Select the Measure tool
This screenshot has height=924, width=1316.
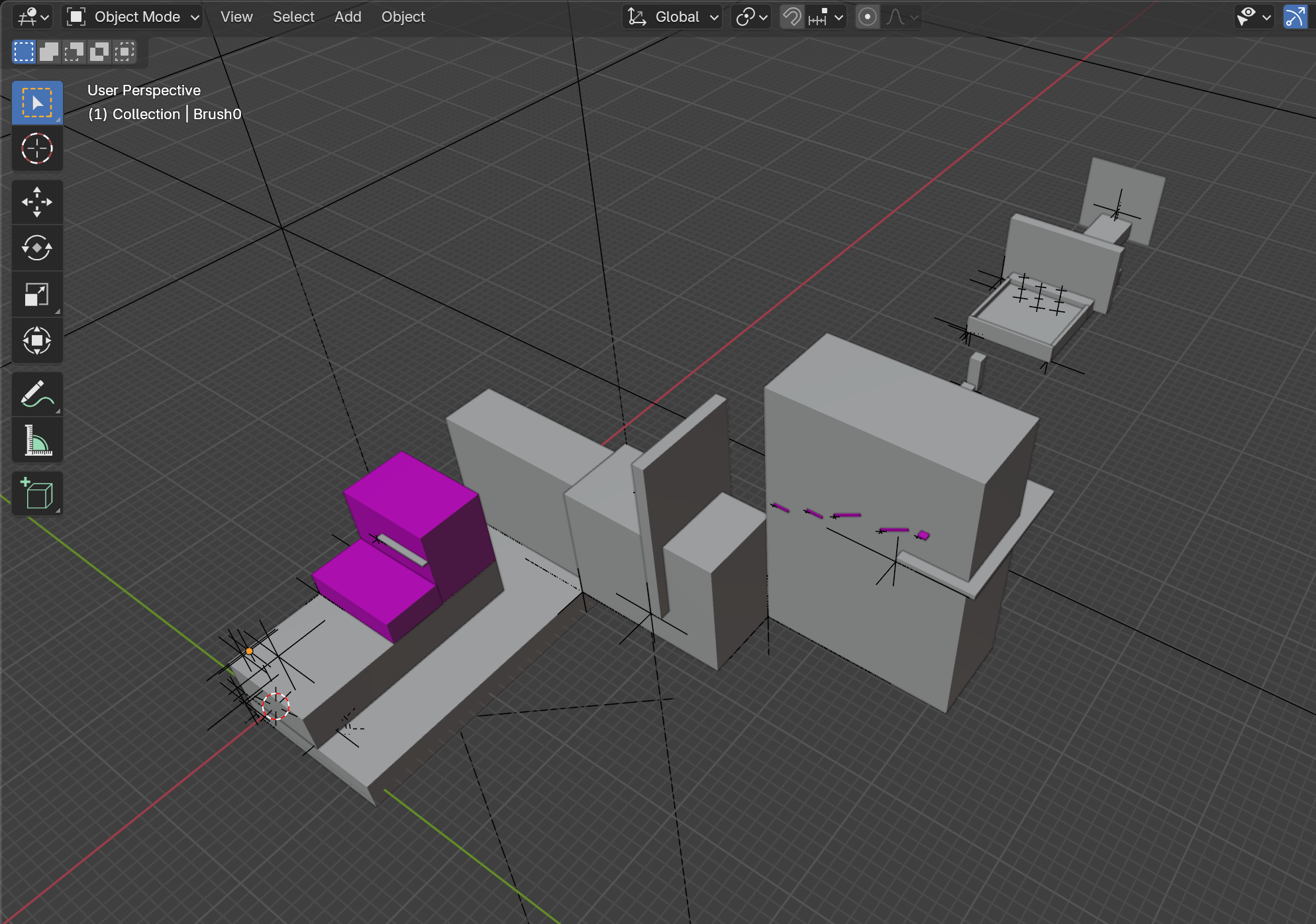click(x=37, y=440)
